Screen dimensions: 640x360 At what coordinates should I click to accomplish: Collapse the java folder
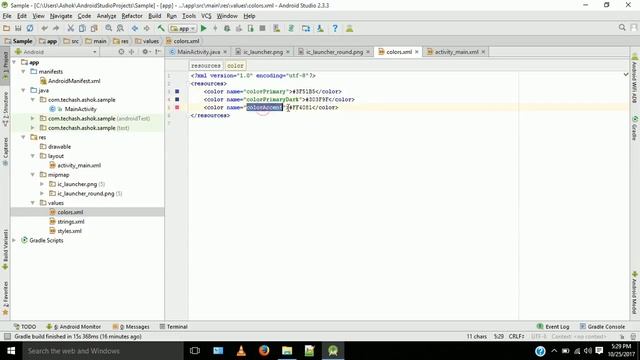coord(23,90)
